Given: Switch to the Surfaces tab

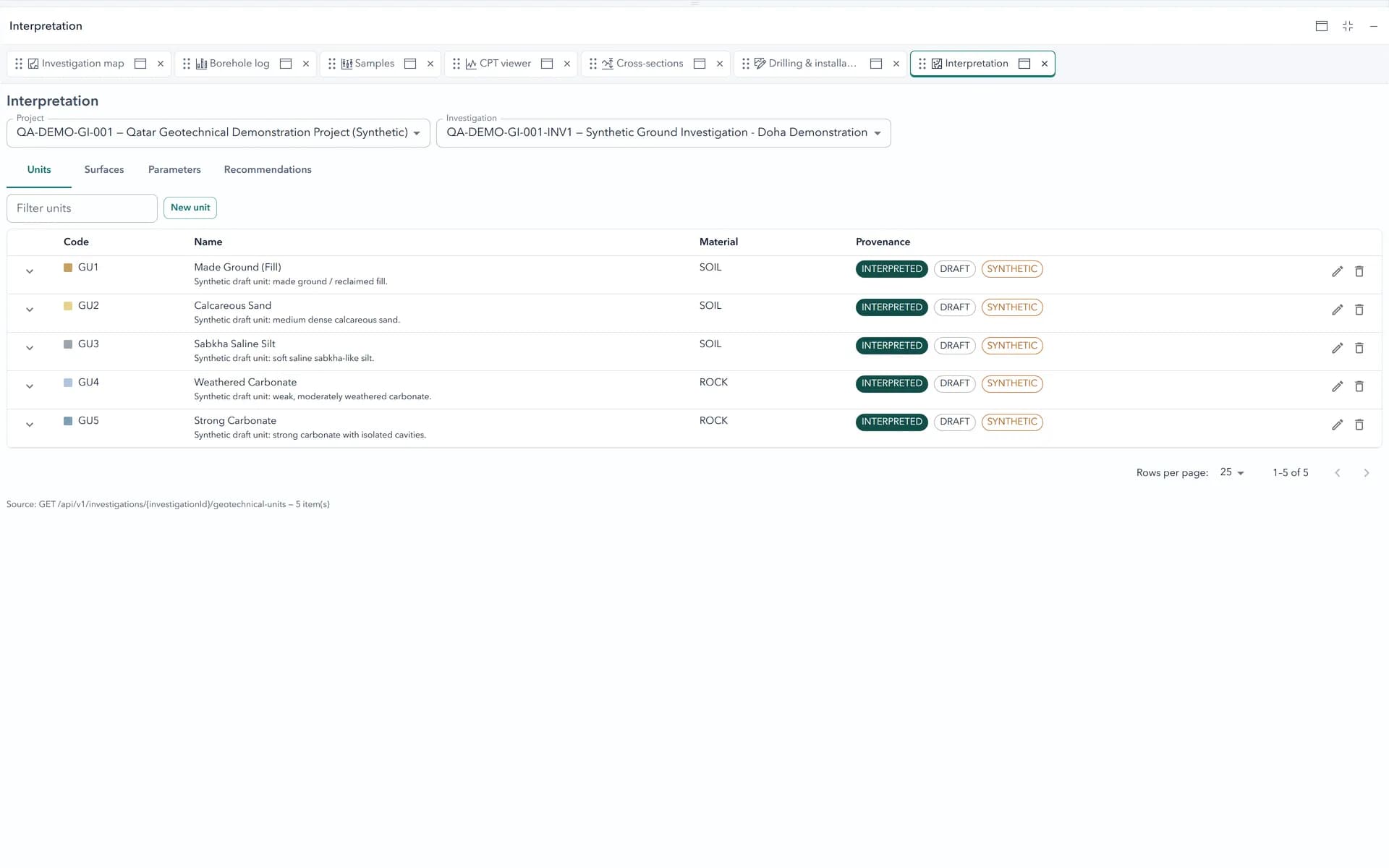Looking at the screenshot, I should click(104, 169).
